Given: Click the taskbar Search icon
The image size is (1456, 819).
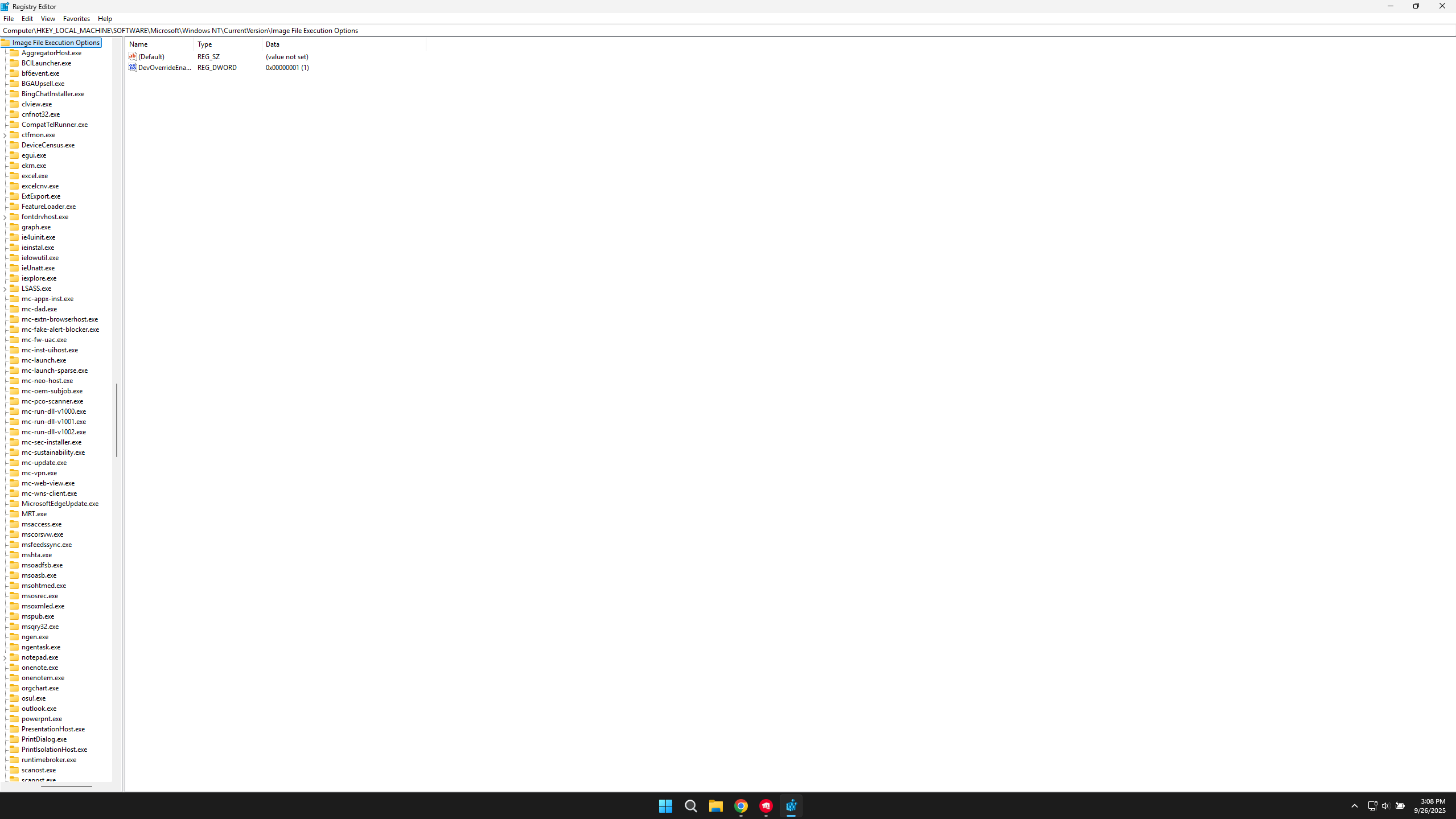Looking at the screenshot, I should 690,806.
